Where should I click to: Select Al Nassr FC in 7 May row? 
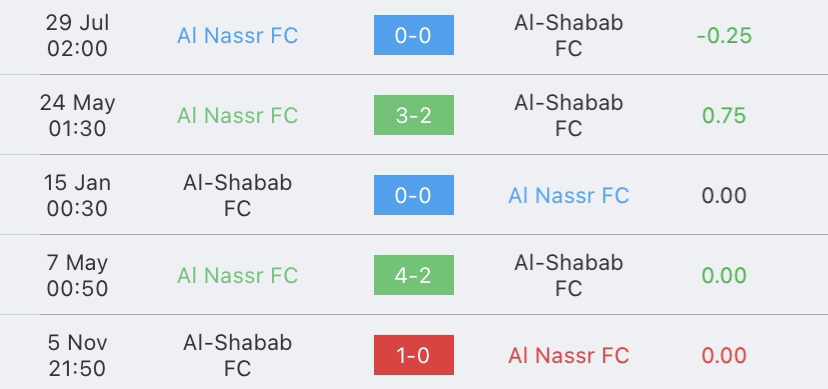click(x=238, y=276)
